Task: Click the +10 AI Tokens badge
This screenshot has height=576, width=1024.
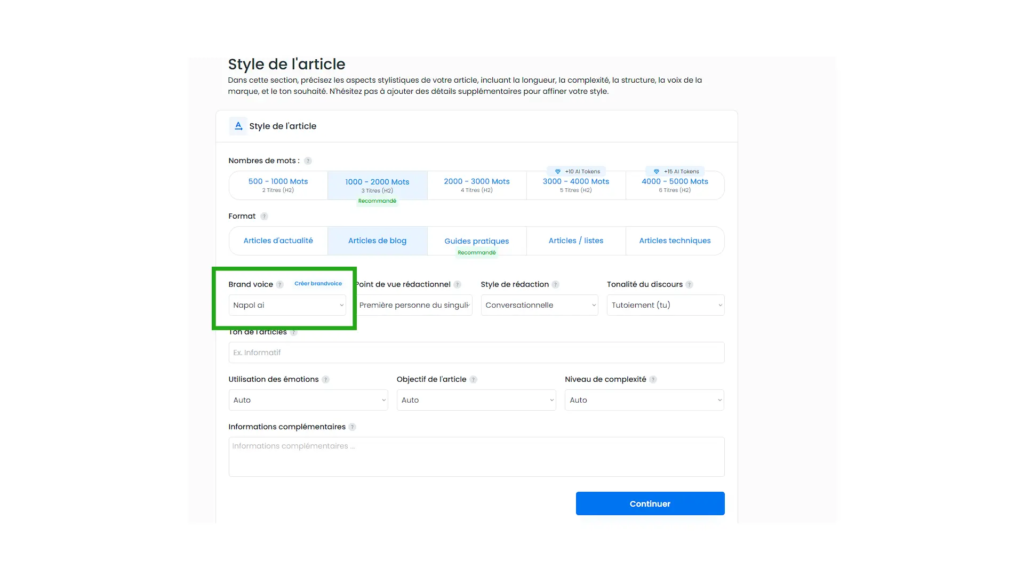Action: [576, 171]
